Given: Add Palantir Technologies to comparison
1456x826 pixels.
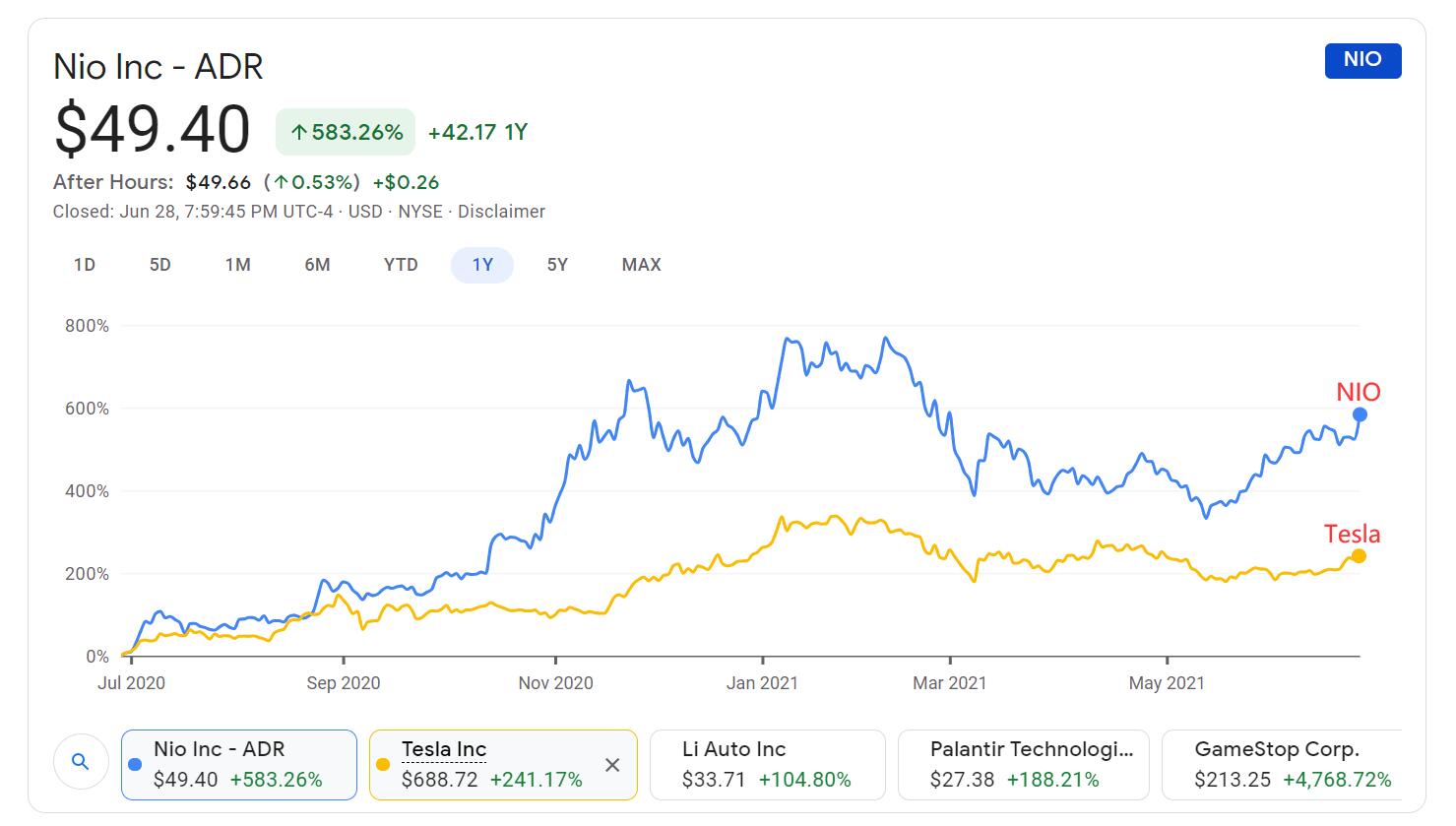Looking at the screenshot, I should coord(1023,764).
